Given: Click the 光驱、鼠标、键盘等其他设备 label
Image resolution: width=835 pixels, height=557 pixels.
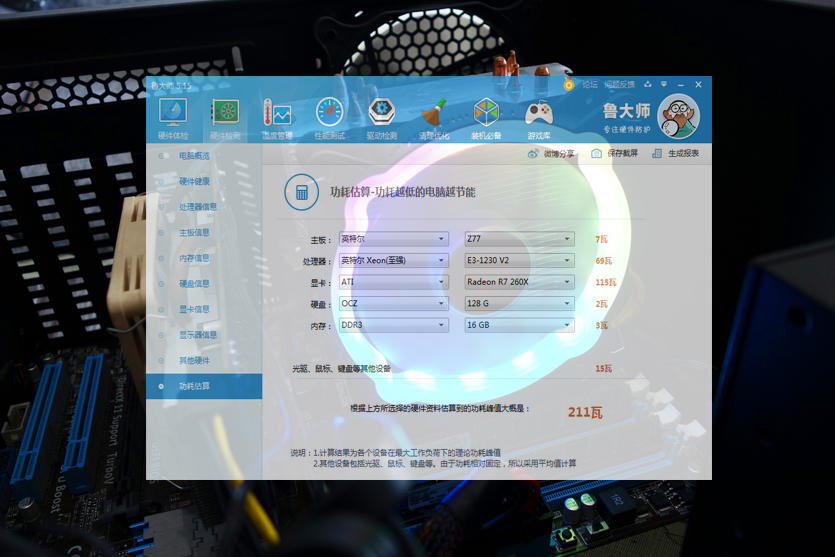Looking at the screenshot, I should click(341, 368).
